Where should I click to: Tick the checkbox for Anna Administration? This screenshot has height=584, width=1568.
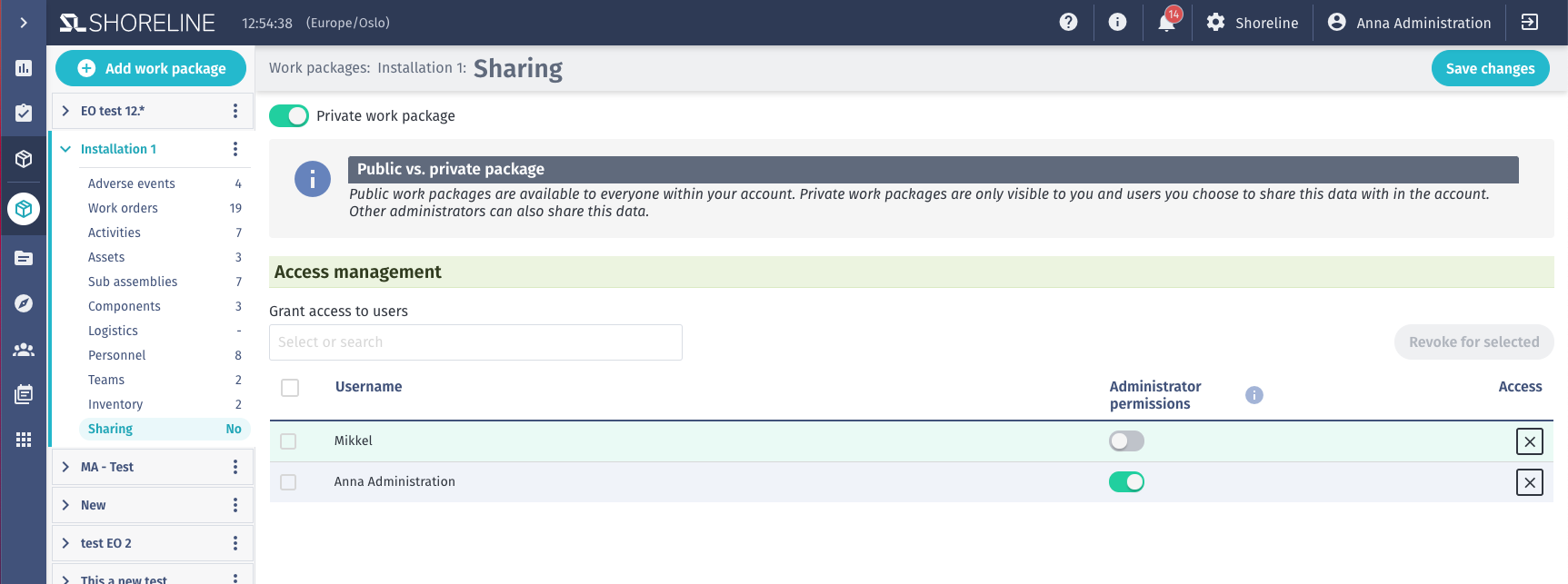[288, 482]
